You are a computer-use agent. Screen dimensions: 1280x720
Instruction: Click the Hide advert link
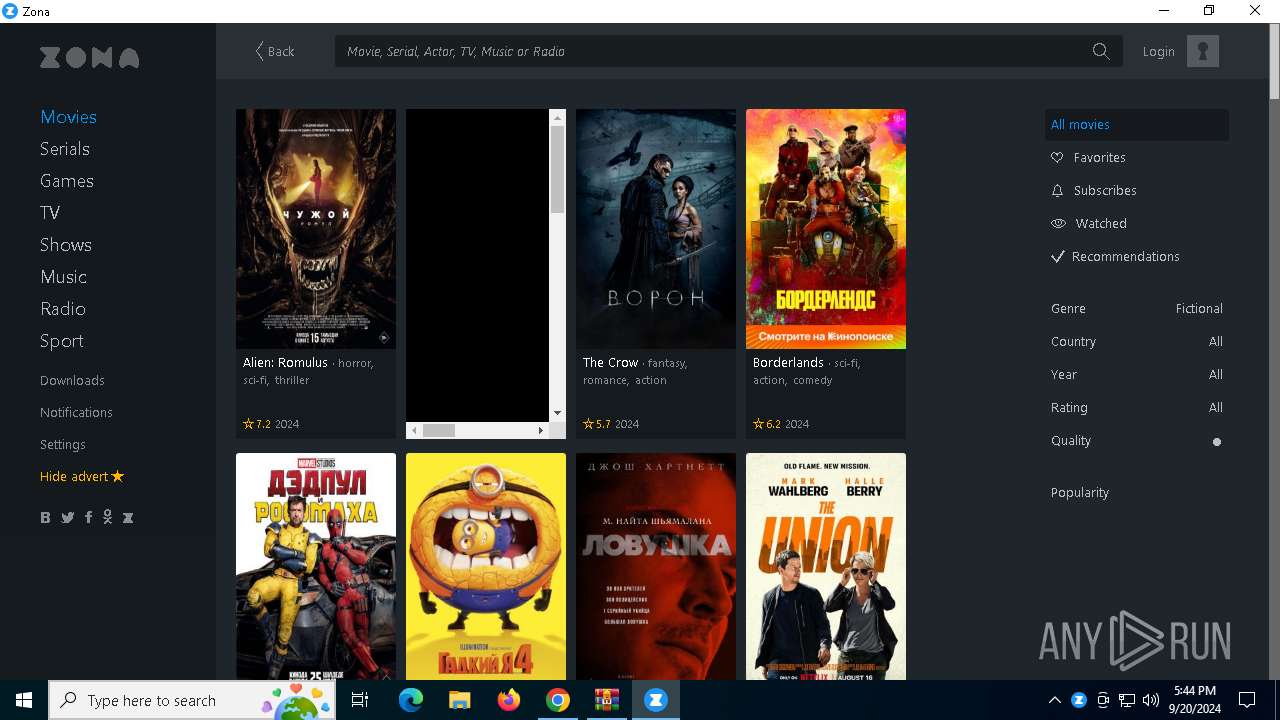[74, 476]
